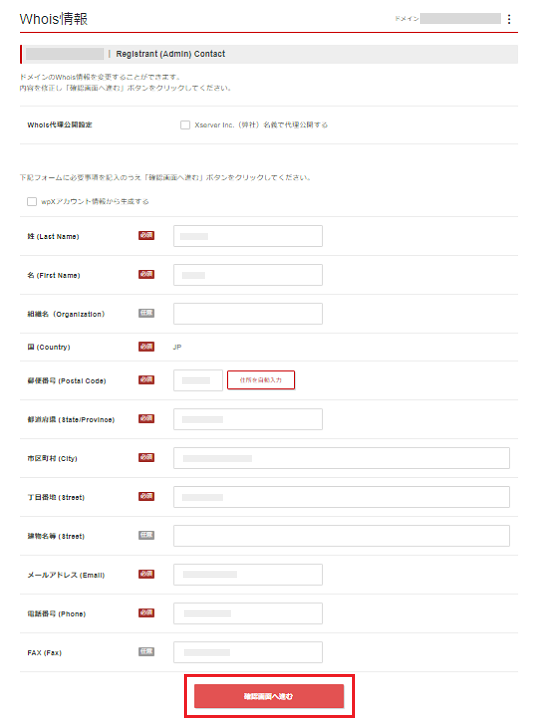Click the red-outlined auto-fill address button
The image size is (550, 727).
point(261,380)
